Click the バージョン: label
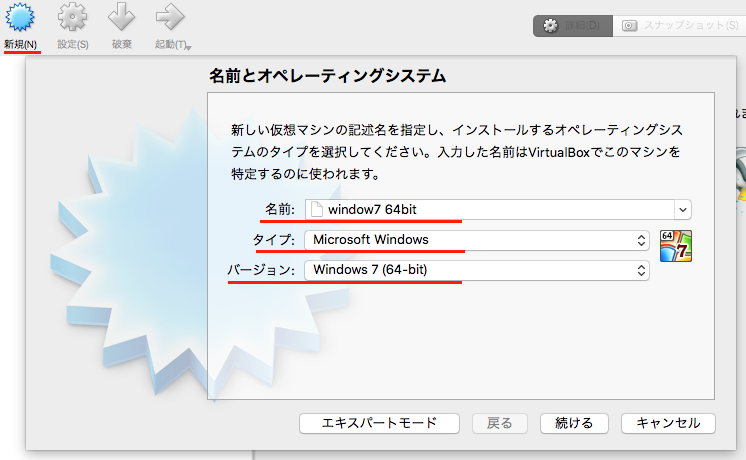This screenshot has height=460, width=746. click(x=261, y=270)
